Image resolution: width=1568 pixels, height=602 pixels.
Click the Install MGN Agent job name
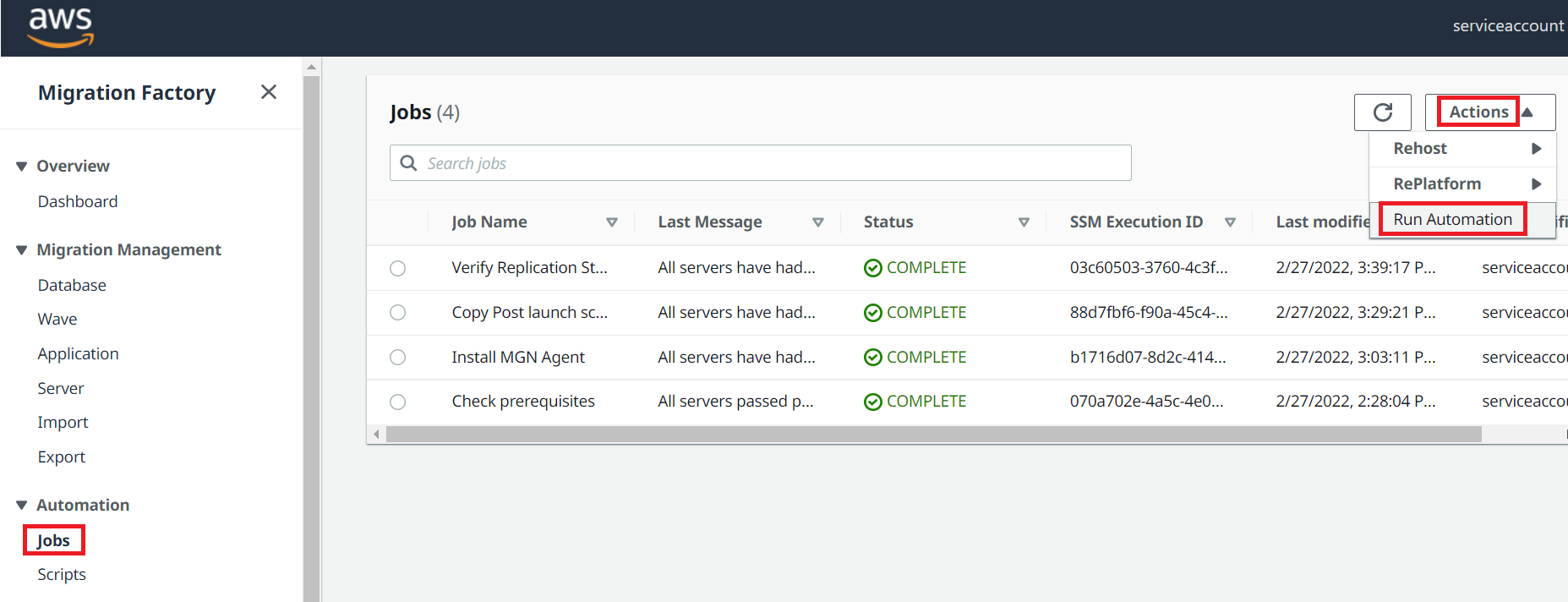518,358
